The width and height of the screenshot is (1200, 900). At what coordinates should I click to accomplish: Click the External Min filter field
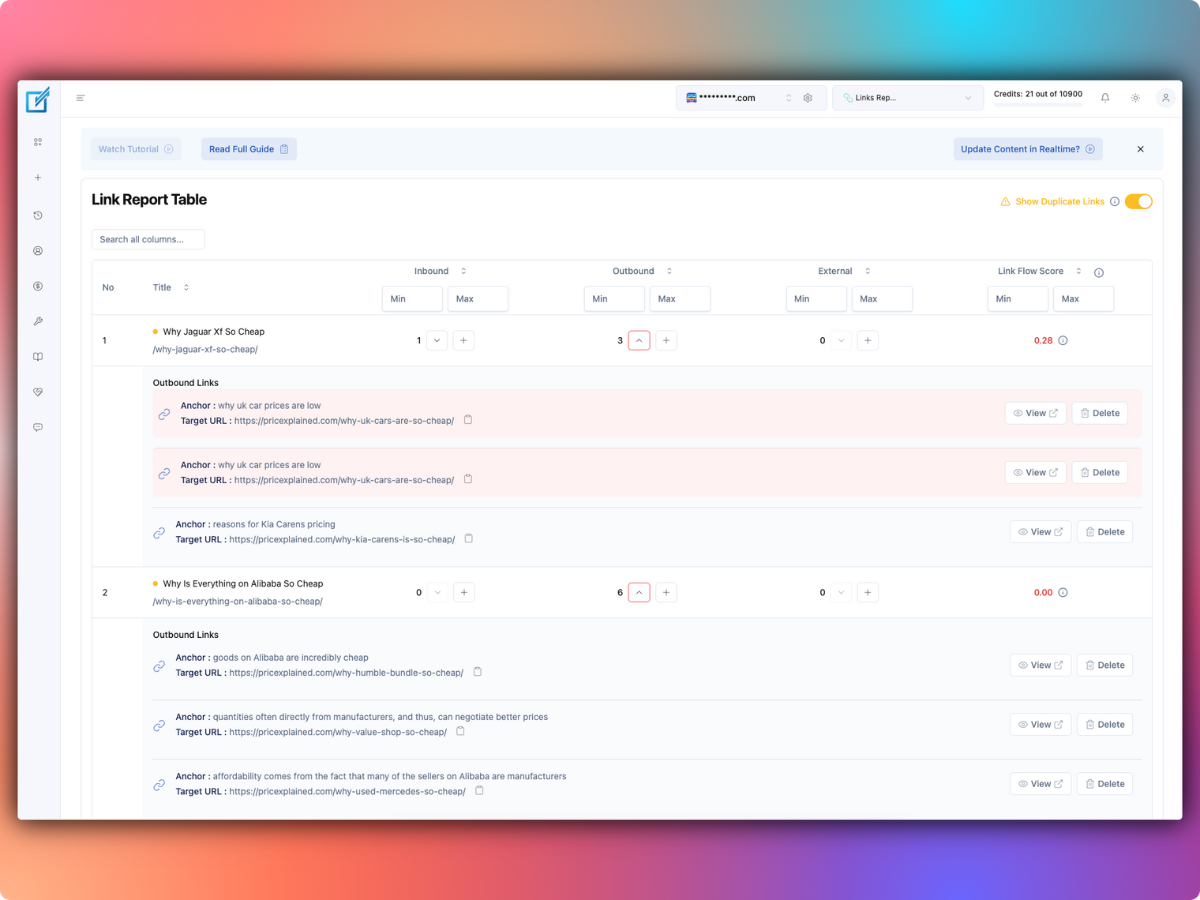pos(816,299)
